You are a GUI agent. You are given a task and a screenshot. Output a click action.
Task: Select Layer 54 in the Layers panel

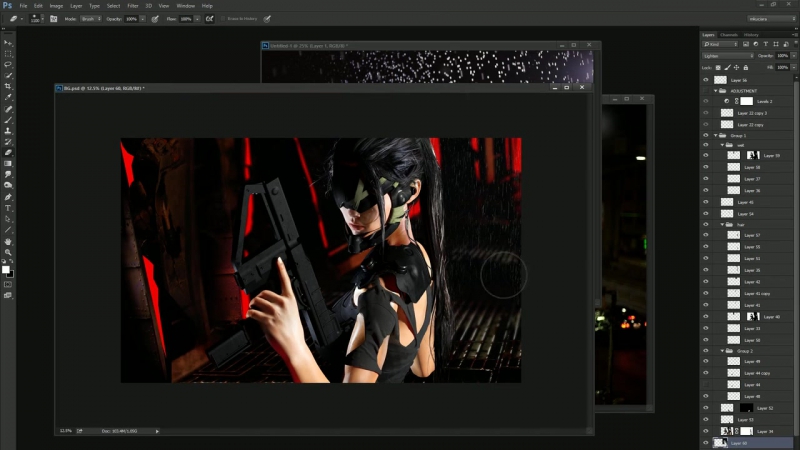click(x=746, y=214)
